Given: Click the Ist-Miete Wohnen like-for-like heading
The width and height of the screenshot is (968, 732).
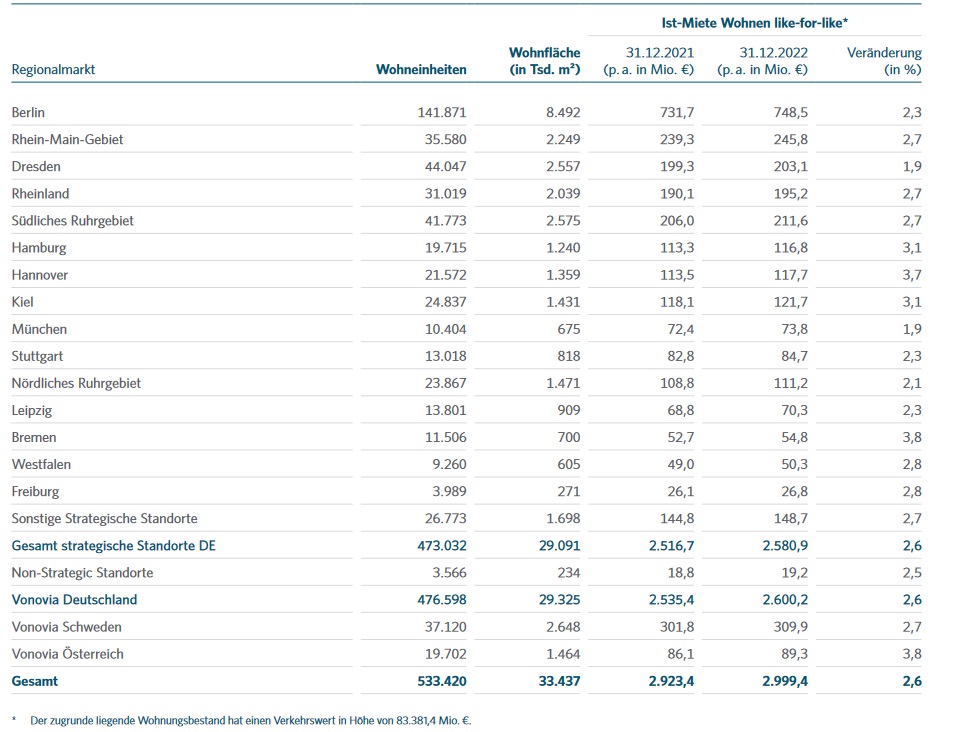Looking at the screenshot, I should [x=755, y=21].
